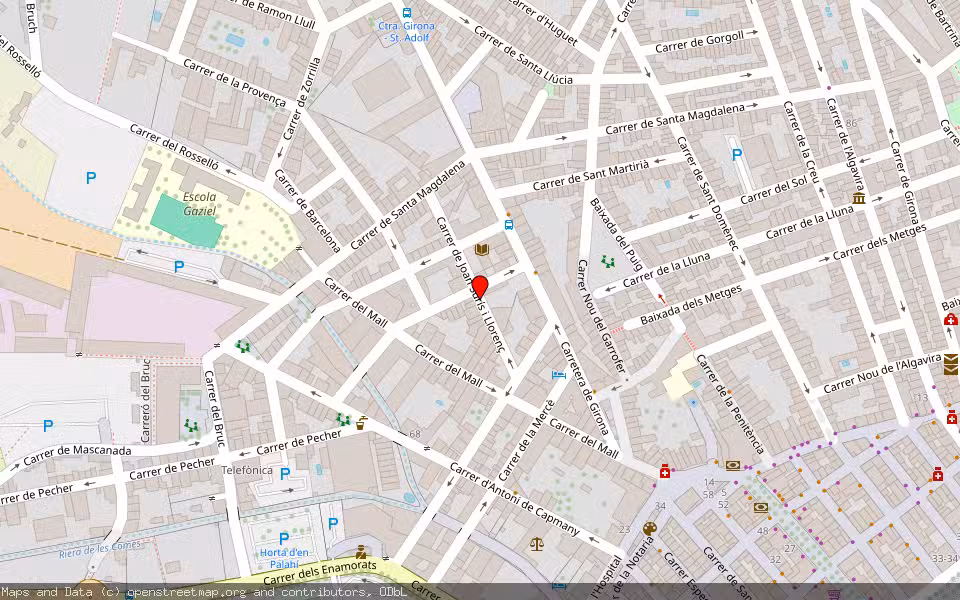The height and width of the screenshot is (600, 960).
Task: Click the Carrer de Zorrilla label
Action: pos(302,98)
